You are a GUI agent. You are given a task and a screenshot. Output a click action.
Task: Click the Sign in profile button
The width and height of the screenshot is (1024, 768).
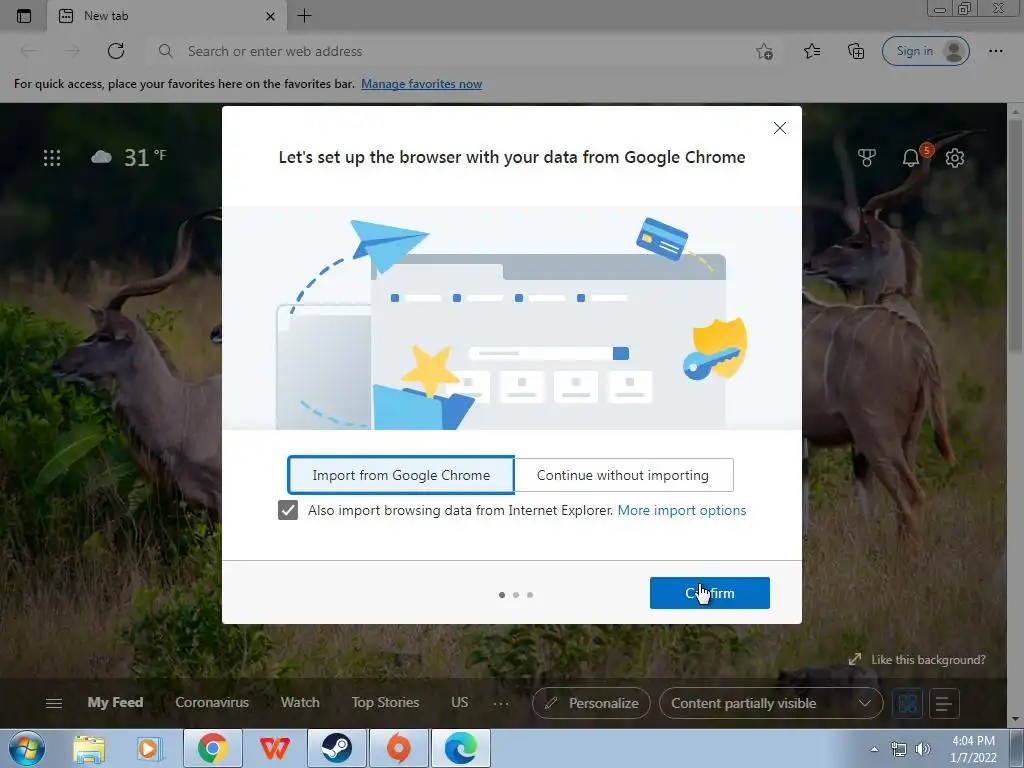925,51
